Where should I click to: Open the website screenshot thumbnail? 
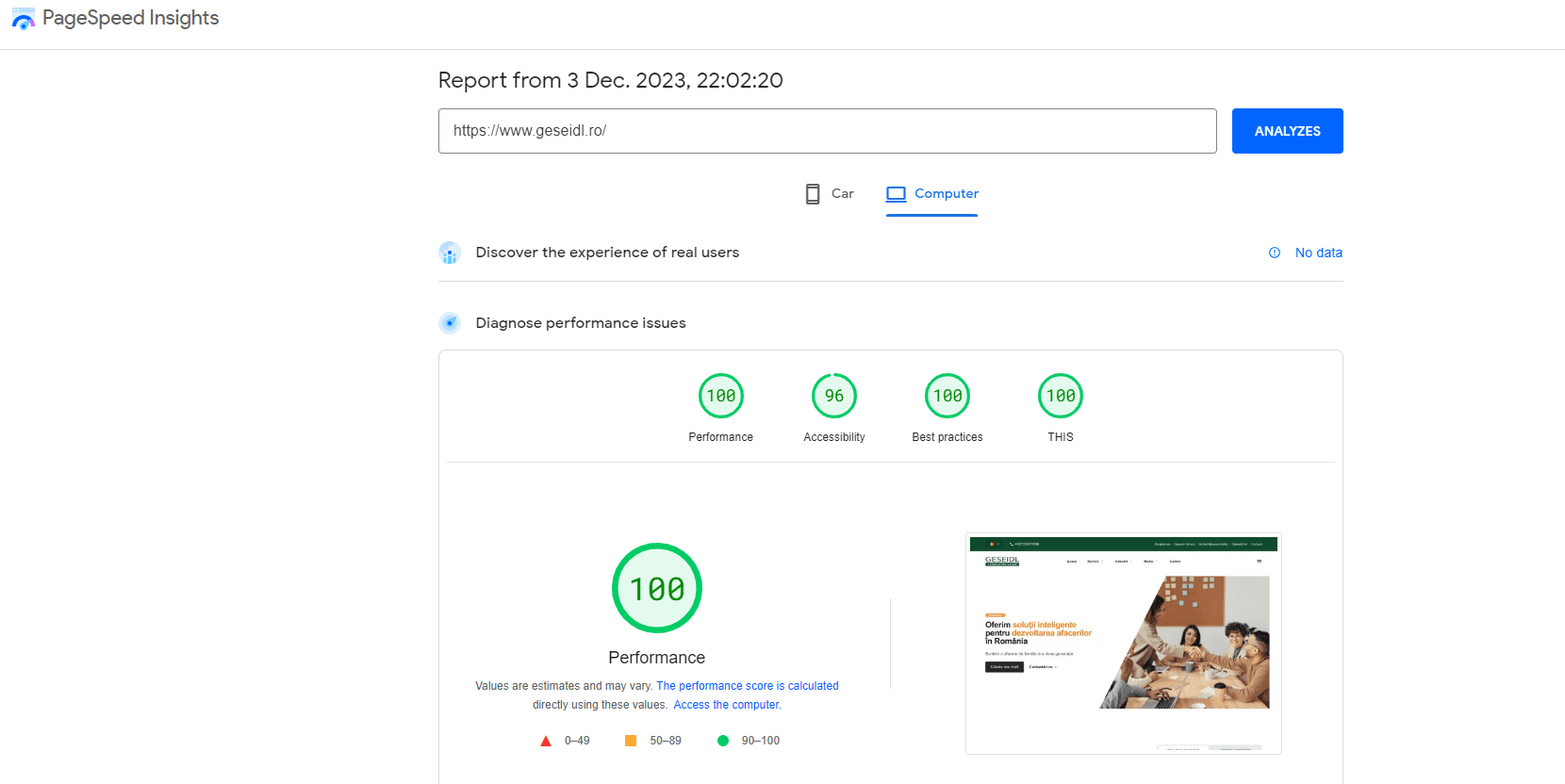point(1123,643)
